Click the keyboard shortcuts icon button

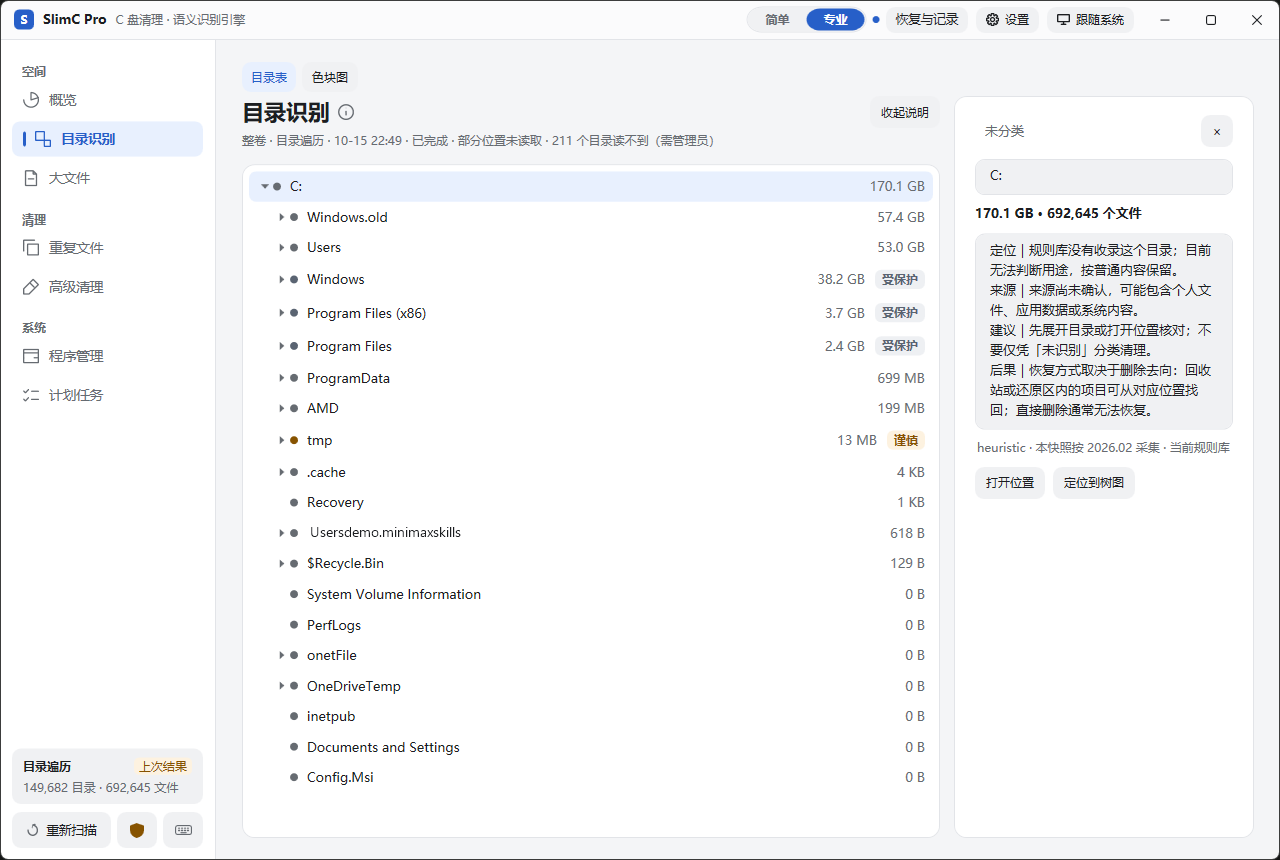tap(183, 830)
